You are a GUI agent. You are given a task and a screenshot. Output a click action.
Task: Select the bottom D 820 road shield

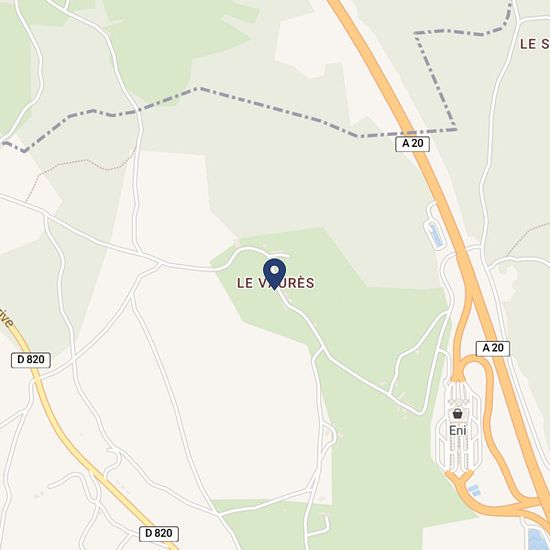coord(159,534)
